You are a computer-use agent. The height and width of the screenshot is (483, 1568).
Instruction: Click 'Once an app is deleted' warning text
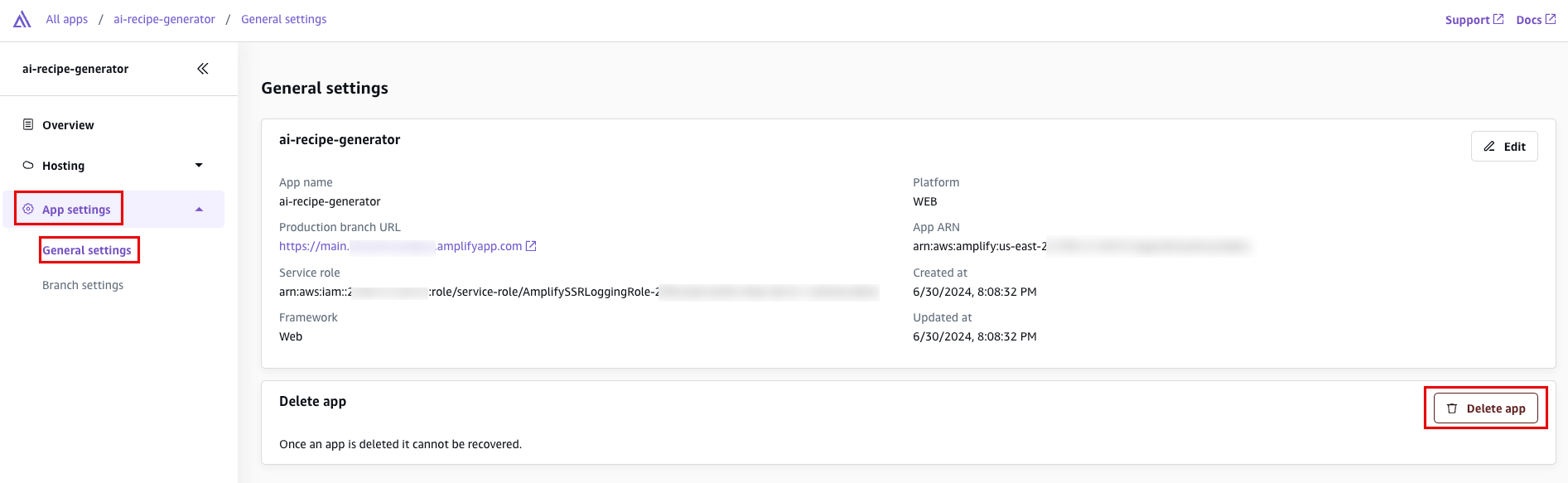point(400,444)
